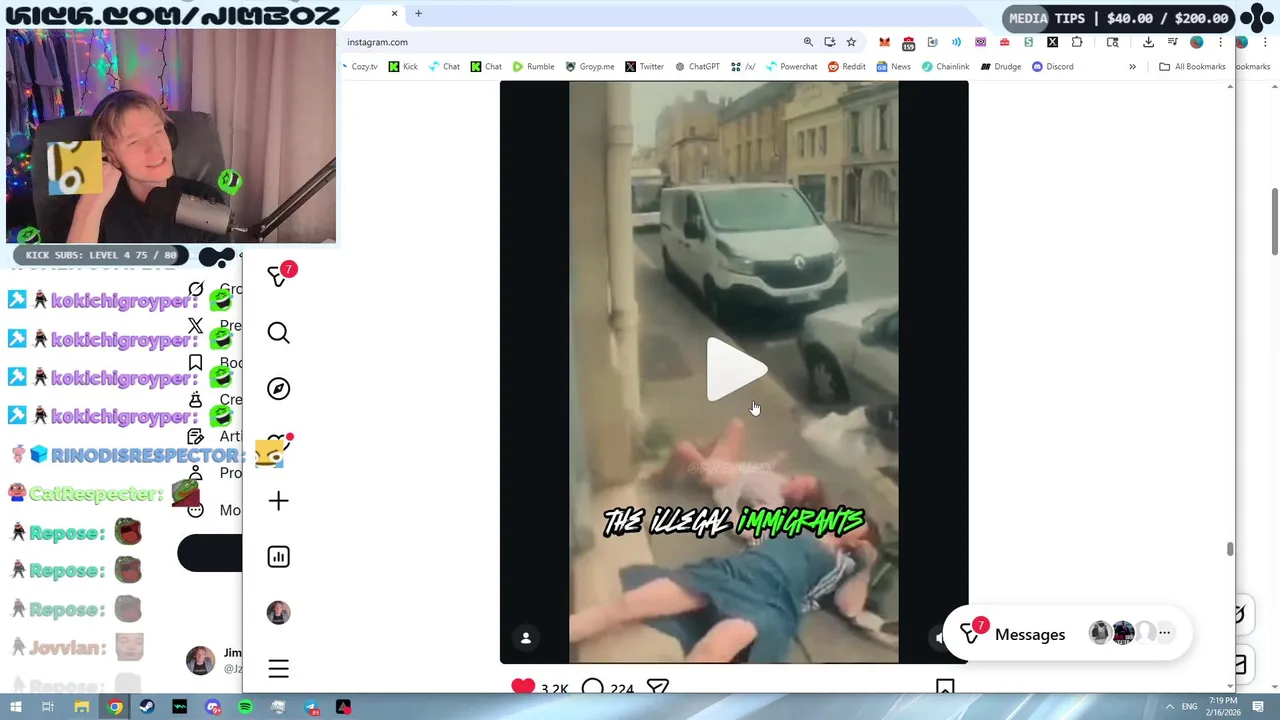Open Spotify from the taskbar
The height and width of the screenshot is (720, 1280).
pyautogui.click(x=245, y=707)
